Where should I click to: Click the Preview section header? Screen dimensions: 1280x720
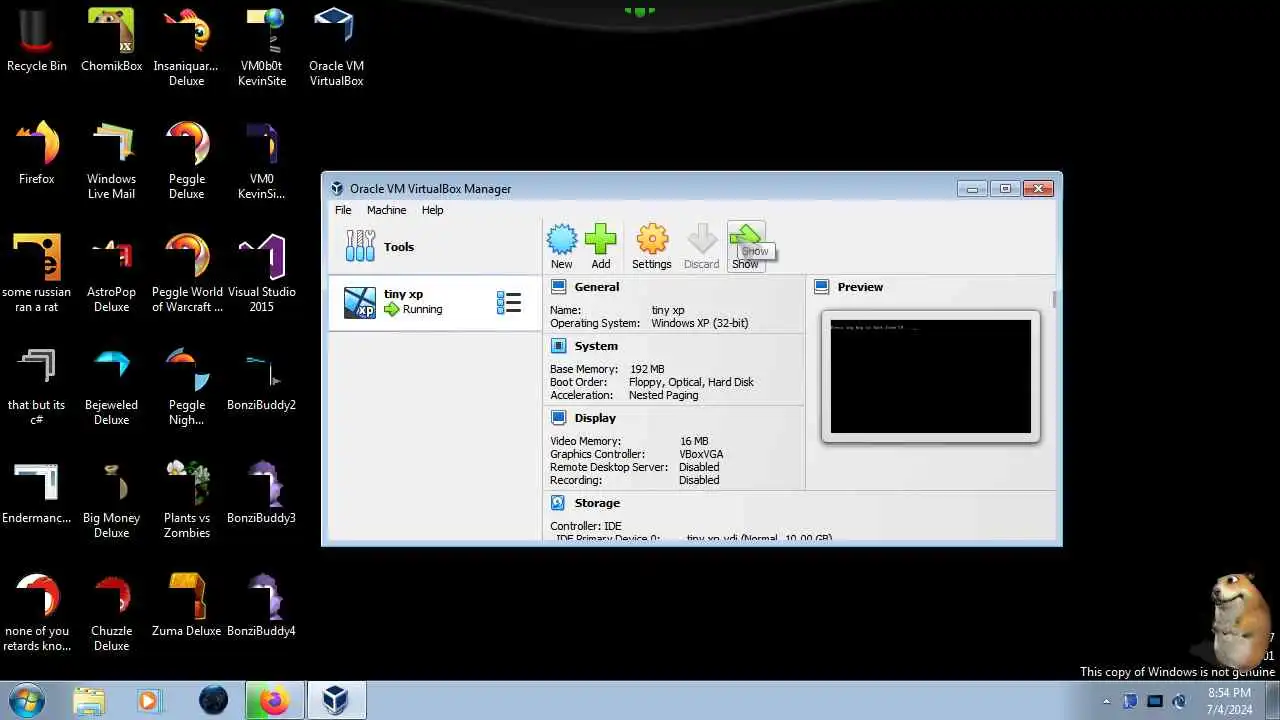coord(860,287)
